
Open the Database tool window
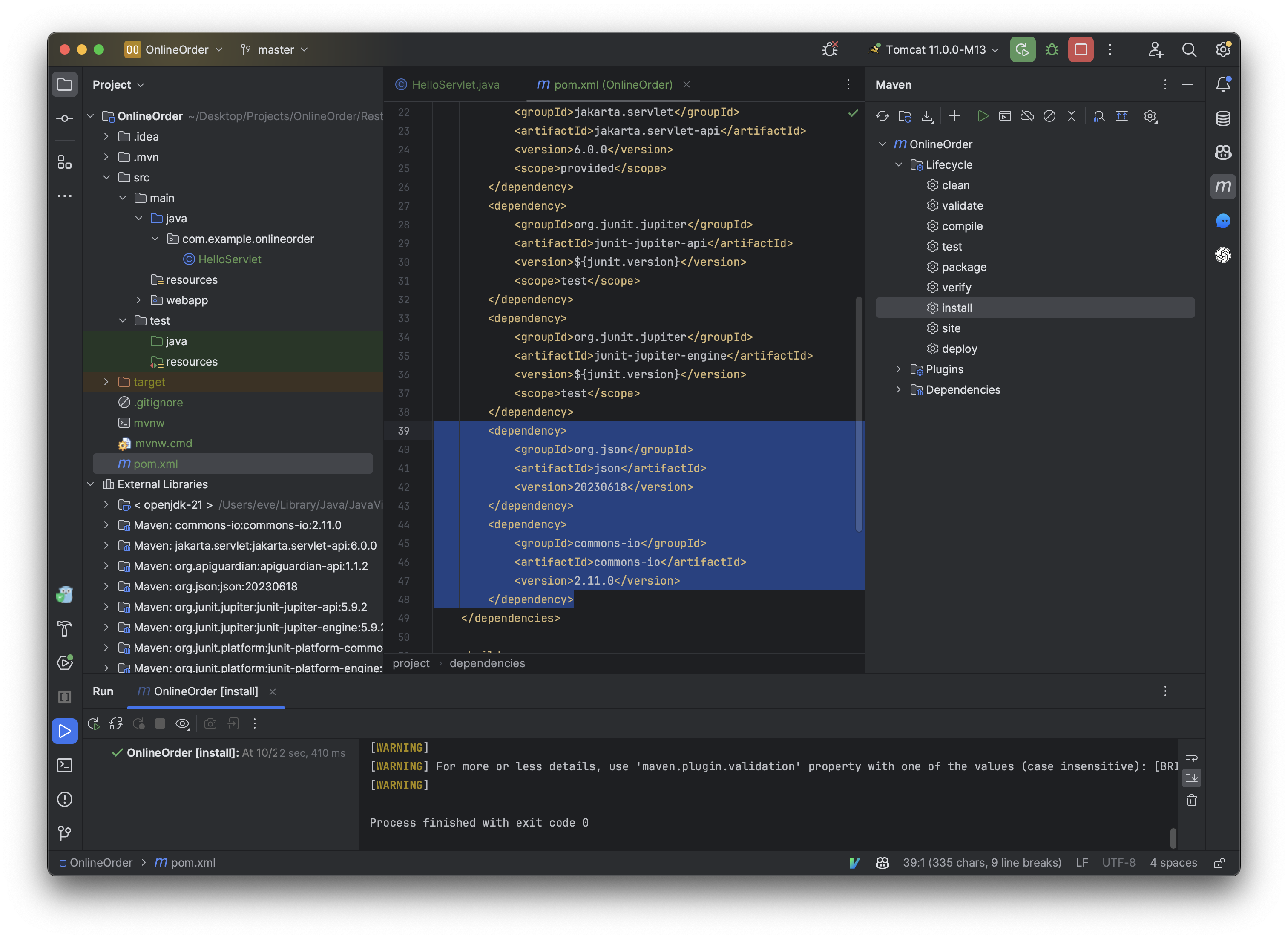point(1223,118)
